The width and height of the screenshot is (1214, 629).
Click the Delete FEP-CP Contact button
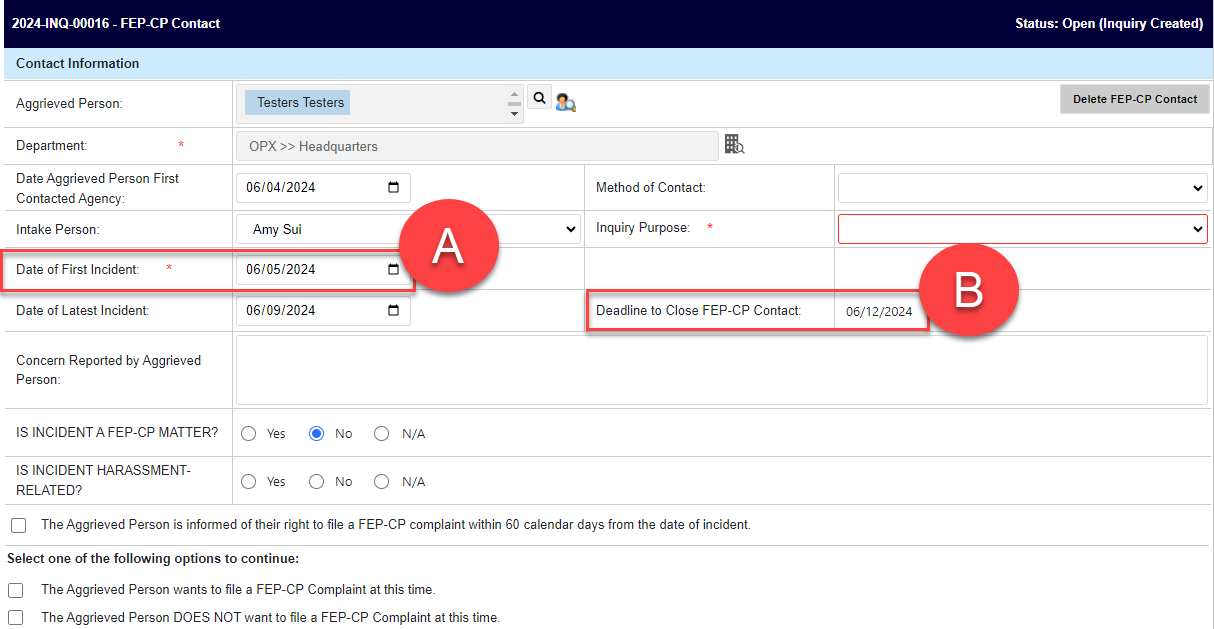pos(1135,99)
